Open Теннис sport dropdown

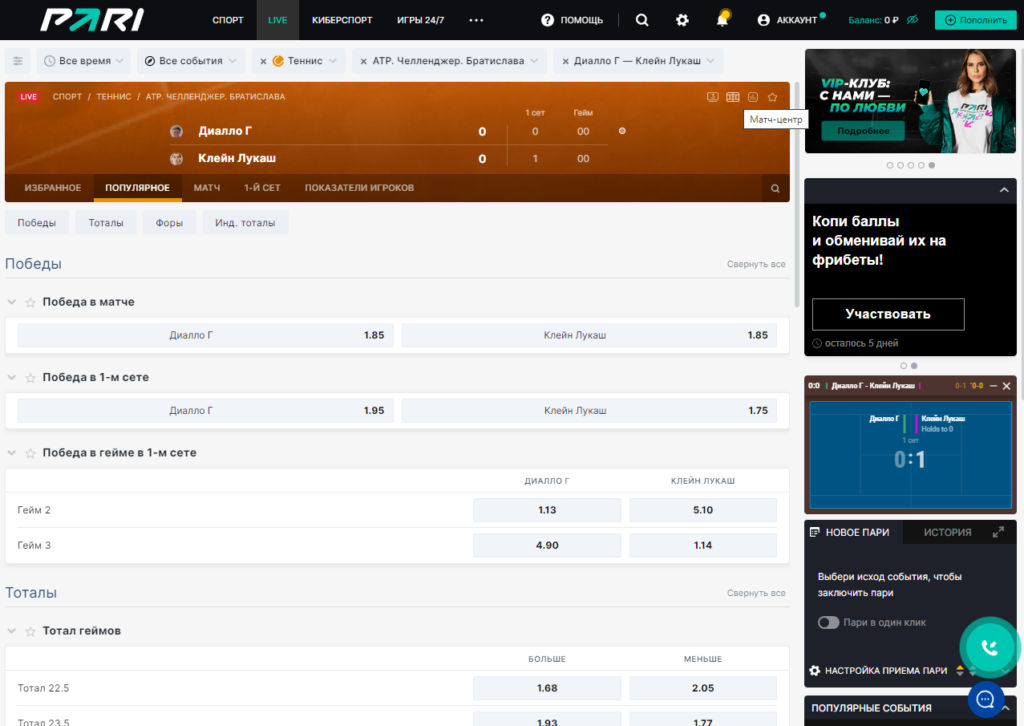[305, 61]
